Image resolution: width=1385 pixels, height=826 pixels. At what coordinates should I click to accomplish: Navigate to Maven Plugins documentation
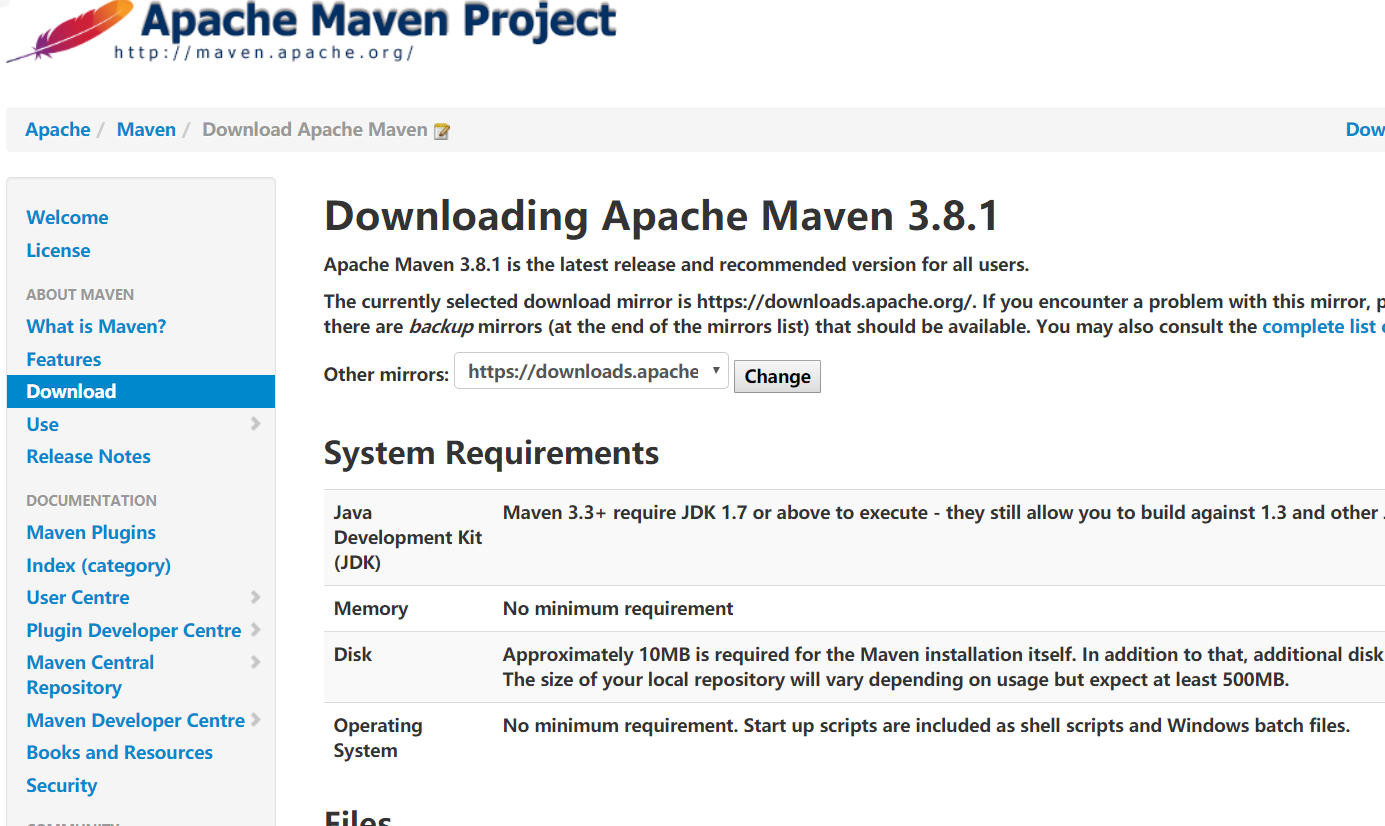tap(91, 532)
